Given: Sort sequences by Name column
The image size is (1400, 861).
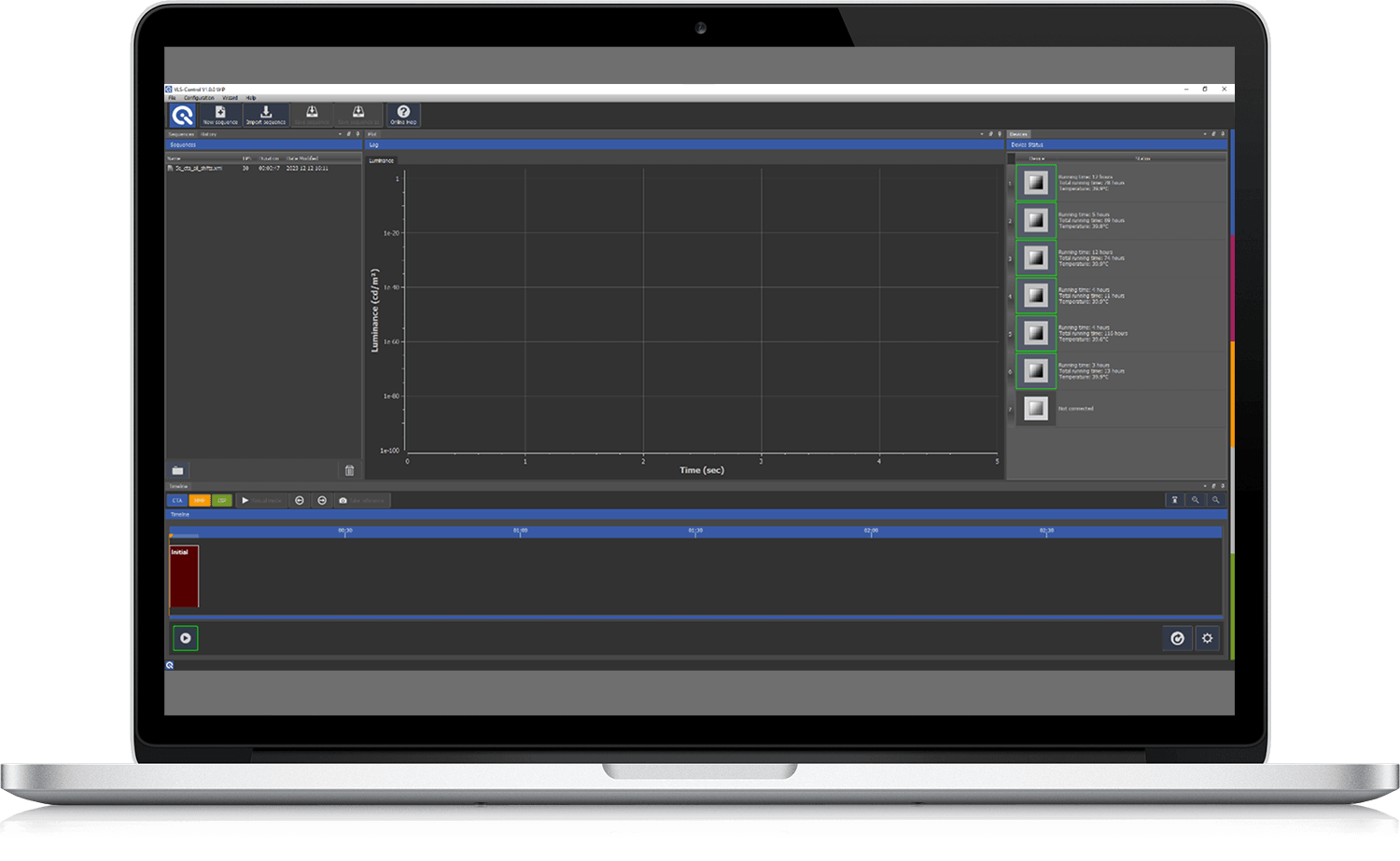Looking at the screenshot, I should 175,159.
